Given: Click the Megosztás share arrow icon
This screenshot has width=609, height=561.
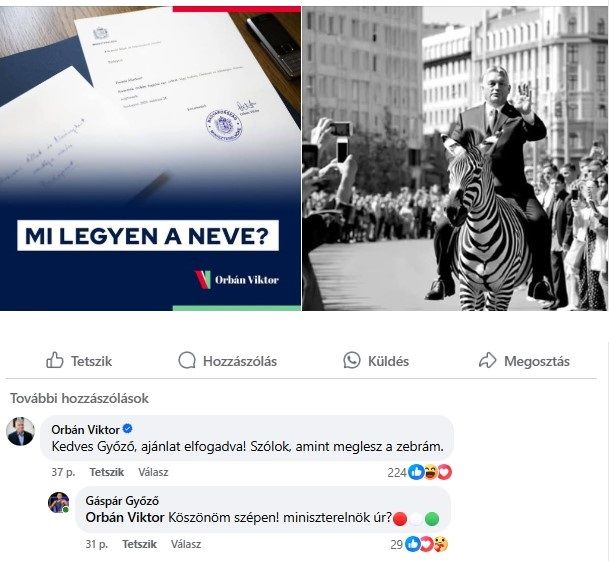Looking at the screenshot, I should pos(487,361).
